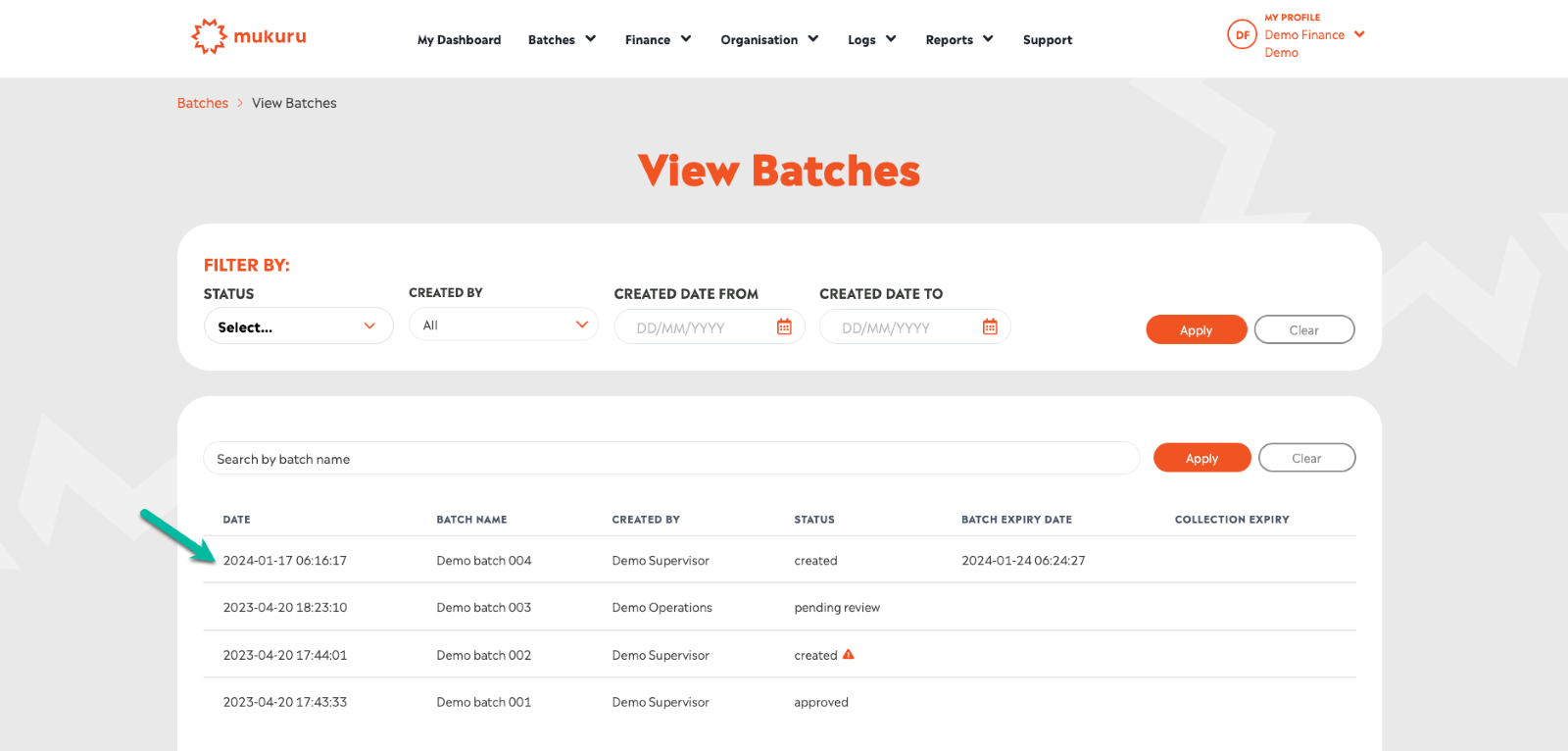Open the Created By dropdown

(503, 325)
